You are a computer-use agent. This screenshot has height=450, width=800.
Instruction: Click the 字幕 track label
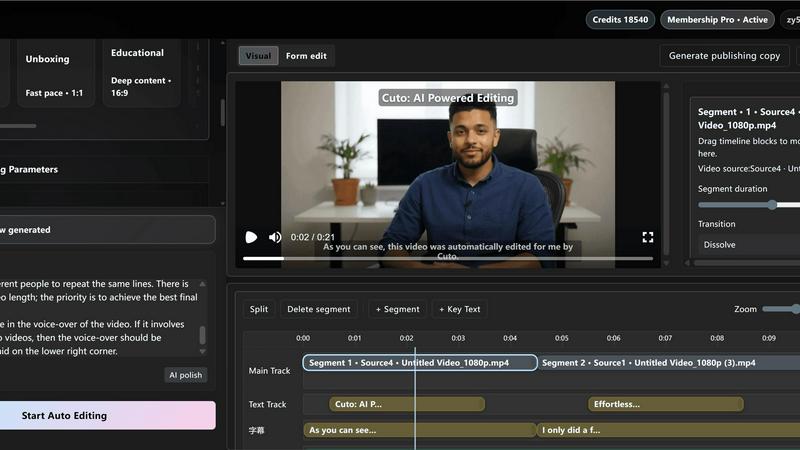[x=256, y=430]
